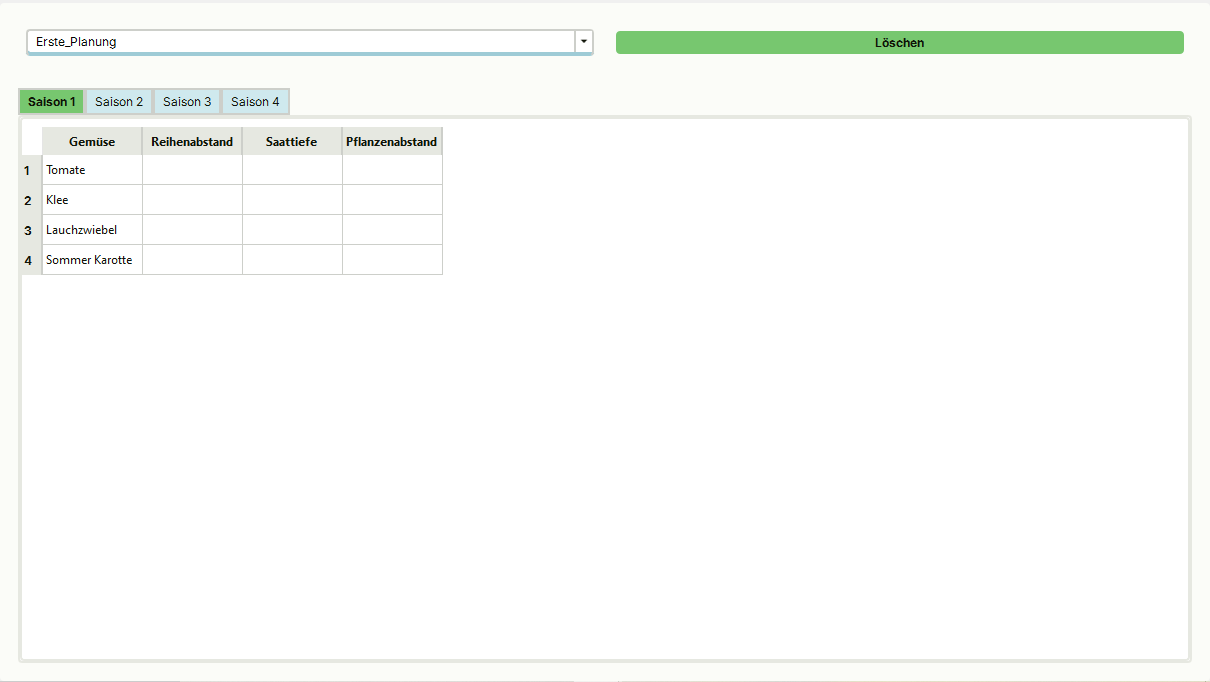Viewport: 1210px width, 682px height.
Task: Click the green Löschen button
Action: click(x=899, y=42)
